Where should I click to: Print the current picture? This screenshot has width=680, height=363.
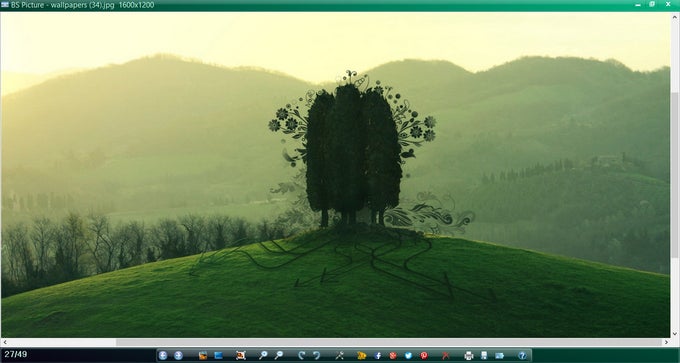(x=469, y=355)
